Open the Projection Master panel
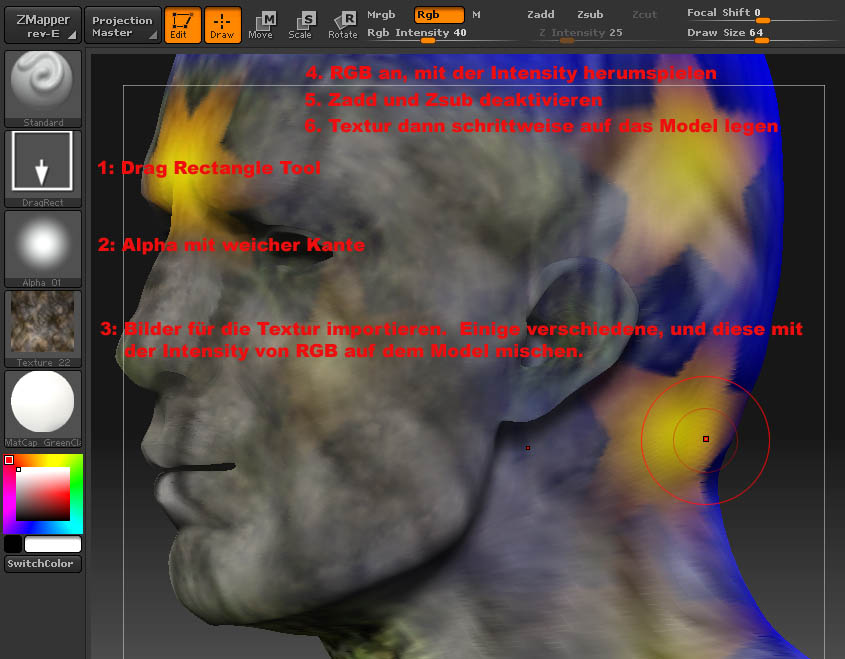The image size is (845, 659). [x=122, y=25]
